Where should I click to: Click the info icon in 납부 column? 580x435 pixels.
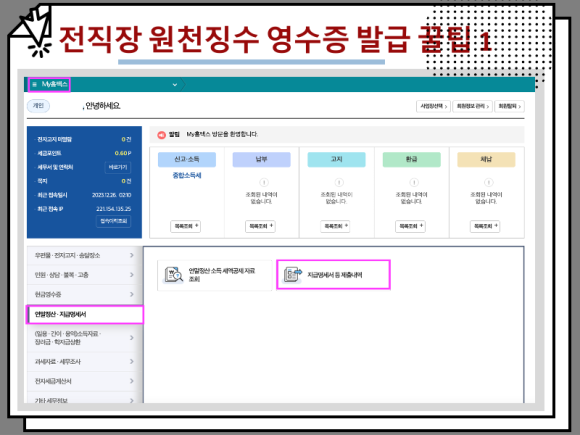(x=264, y=182)
